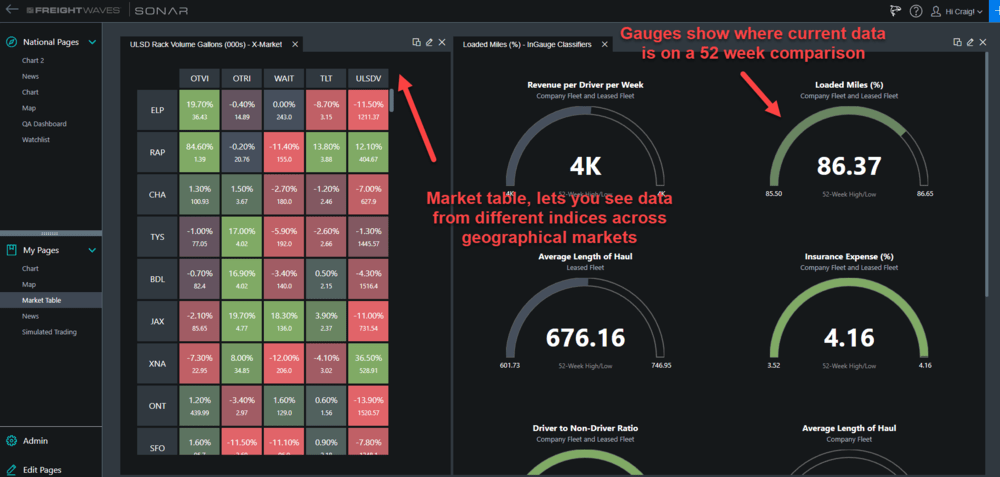Open the help question mark icon
Screen dimensions: 1000x477
tap(916, 11)
